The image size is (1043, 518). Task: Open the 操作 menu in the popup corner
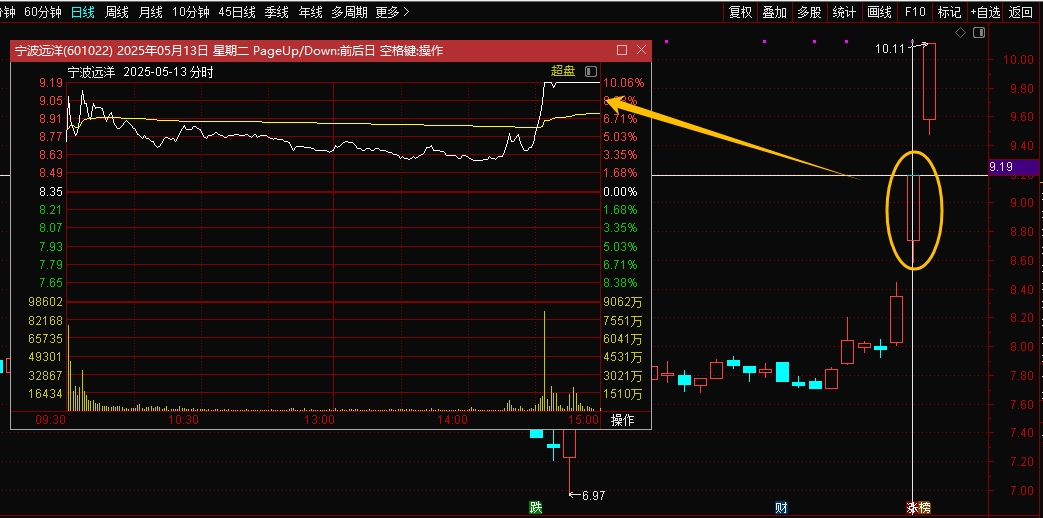[x=623, y=420]
